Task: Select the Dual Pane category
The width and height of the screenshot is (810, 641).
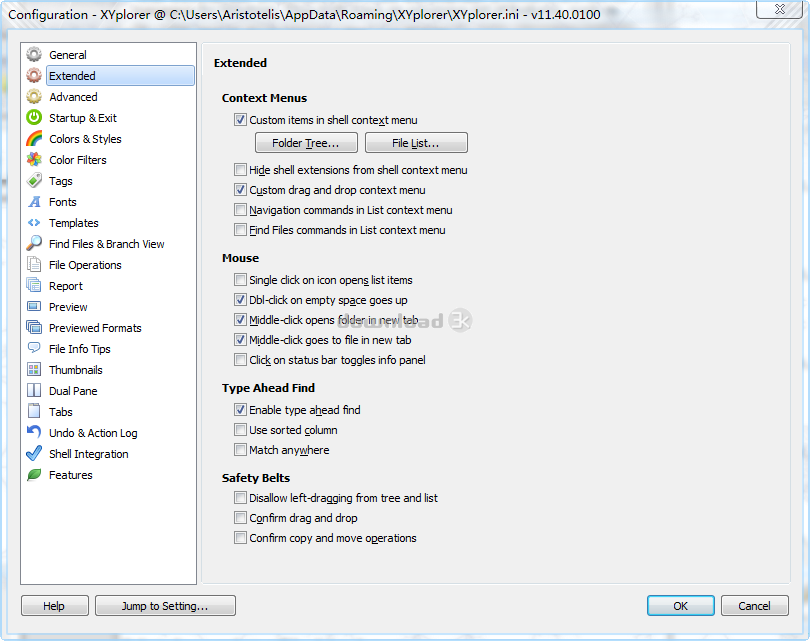Action: (x=73, y=391)
